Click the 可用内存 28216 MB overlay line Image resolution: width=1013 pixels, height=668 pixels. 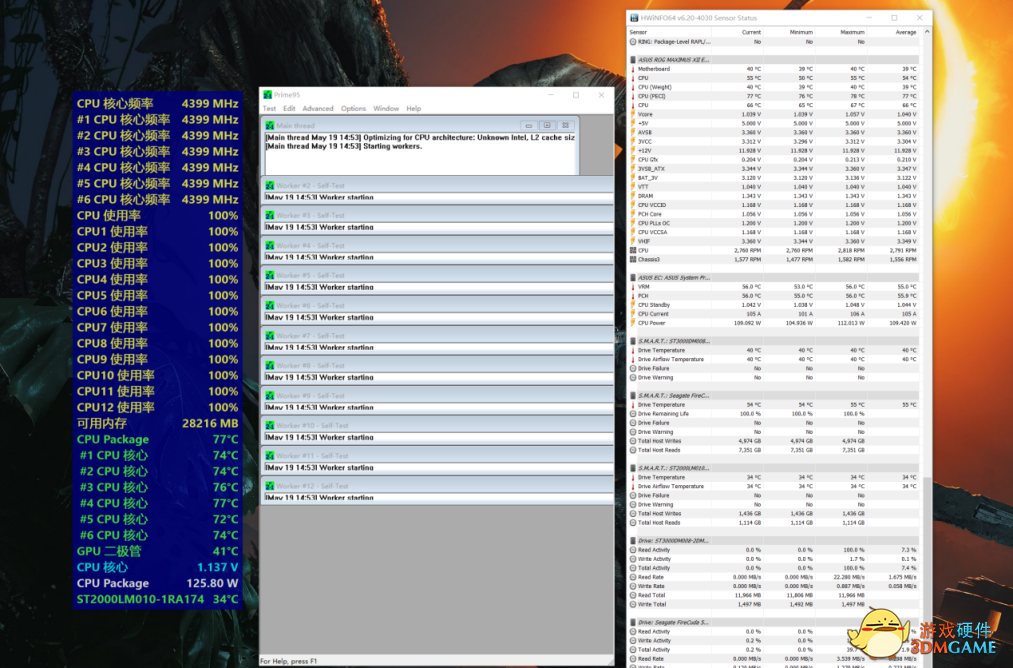158,423
